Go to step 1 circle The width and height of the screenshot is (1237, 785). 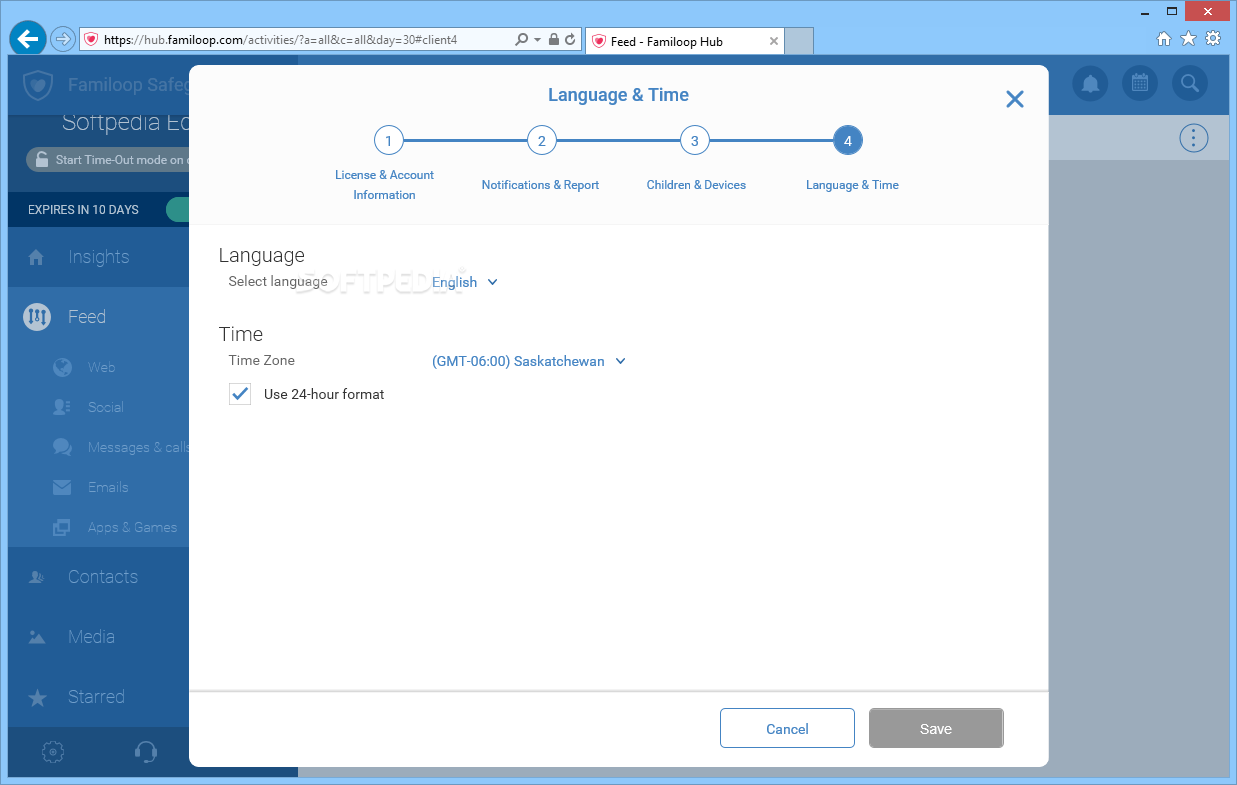click(x=388, y=141)
